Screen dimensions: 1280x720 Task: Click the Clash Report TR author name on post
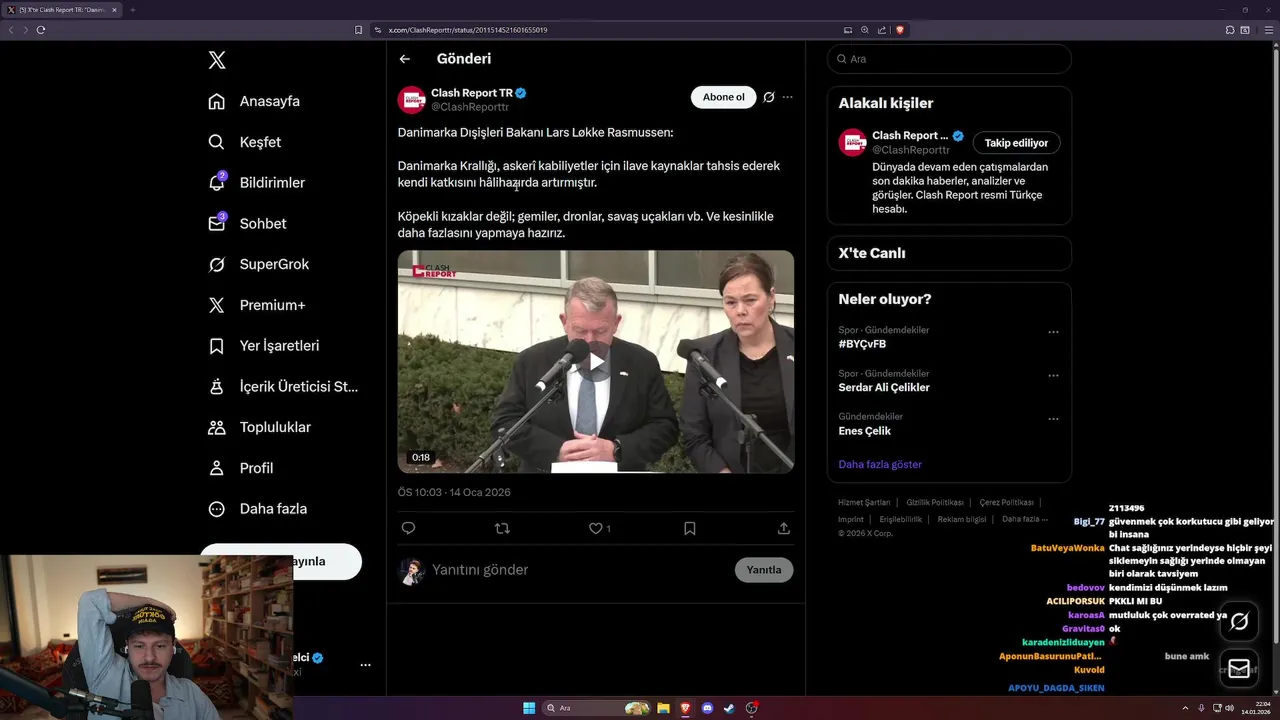coord(471,93)
